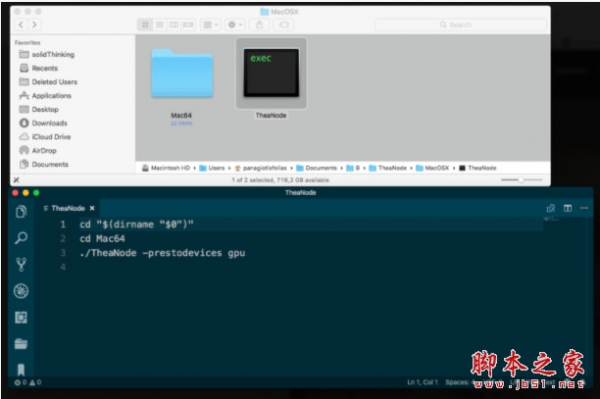Open Finder's group-by arrangement dropdown
The height and width of the screenshot is (399, 600).
click(x=210, y=25)
